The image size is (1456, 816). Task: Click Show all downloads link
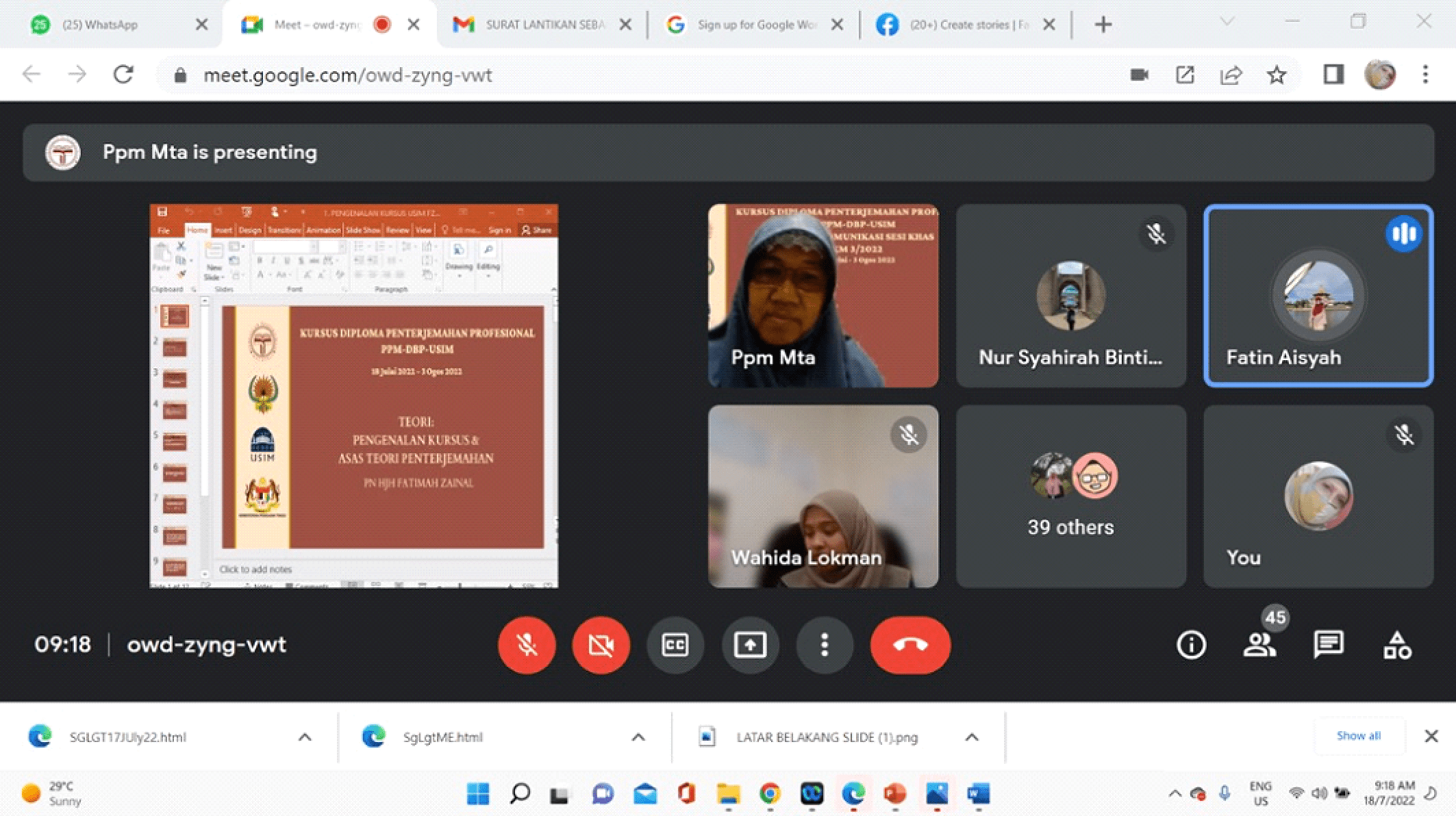(1358, 736)
